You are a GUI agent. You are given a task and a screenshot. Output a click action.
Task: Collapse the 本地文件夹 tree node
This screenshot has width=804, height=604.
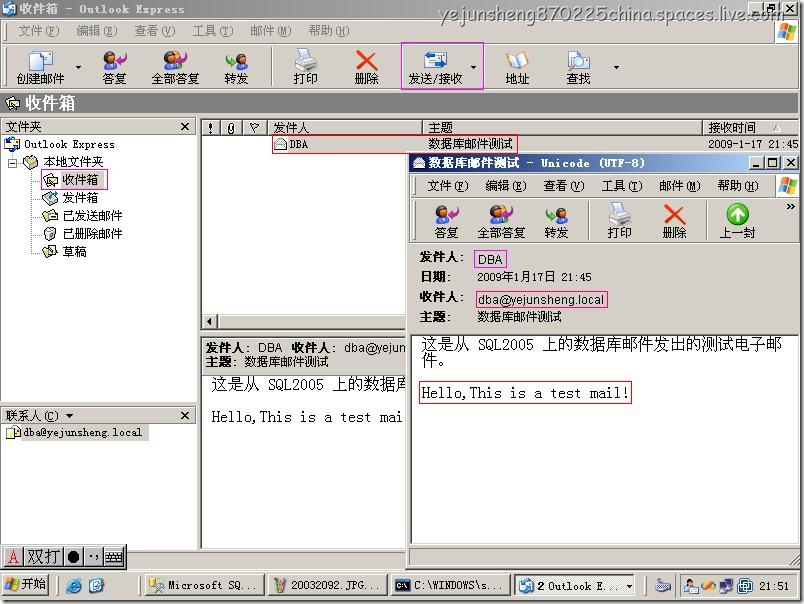(12, 164)
